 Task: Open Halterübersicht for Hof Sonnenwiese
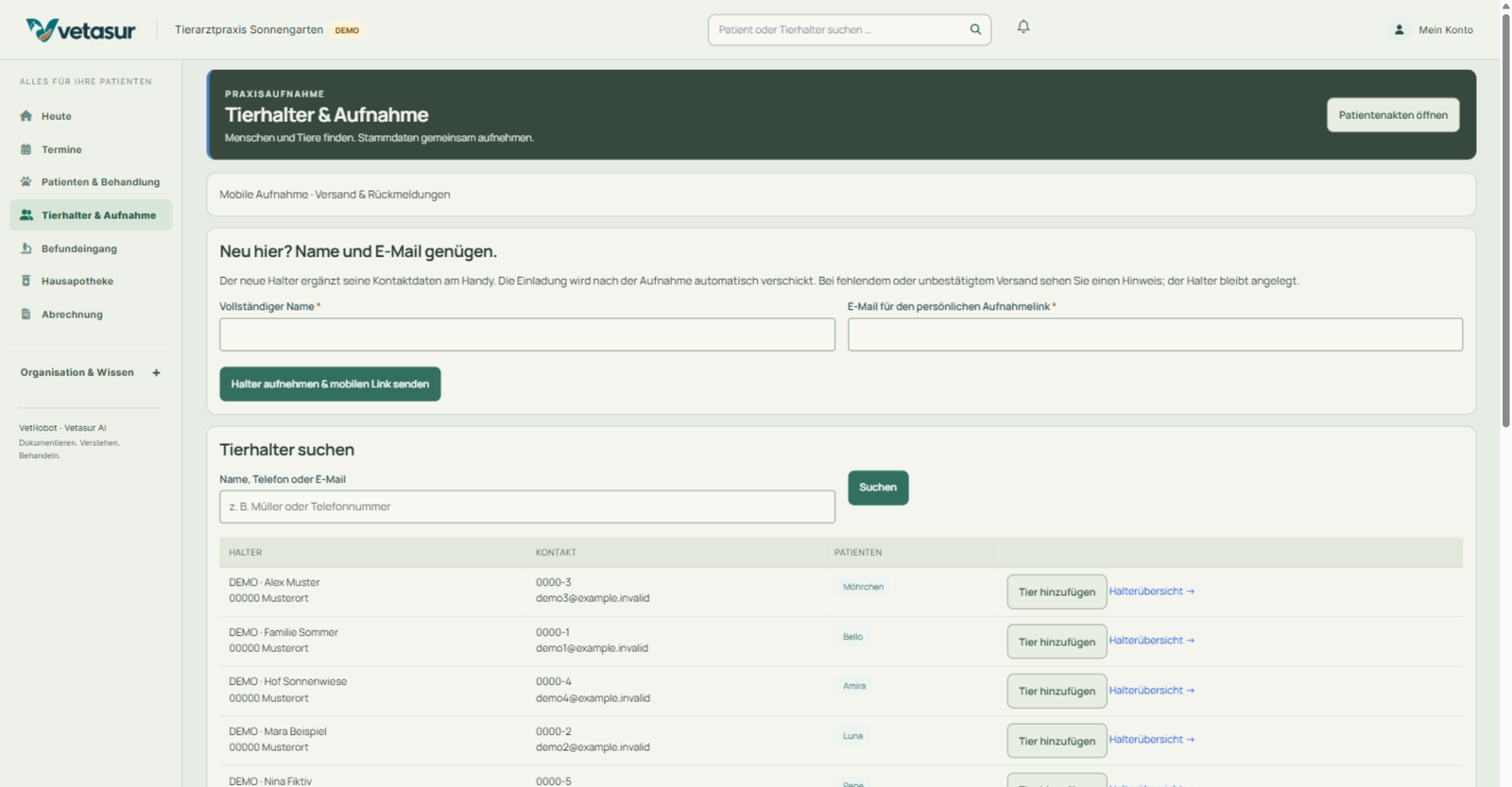coord(1152,691)
